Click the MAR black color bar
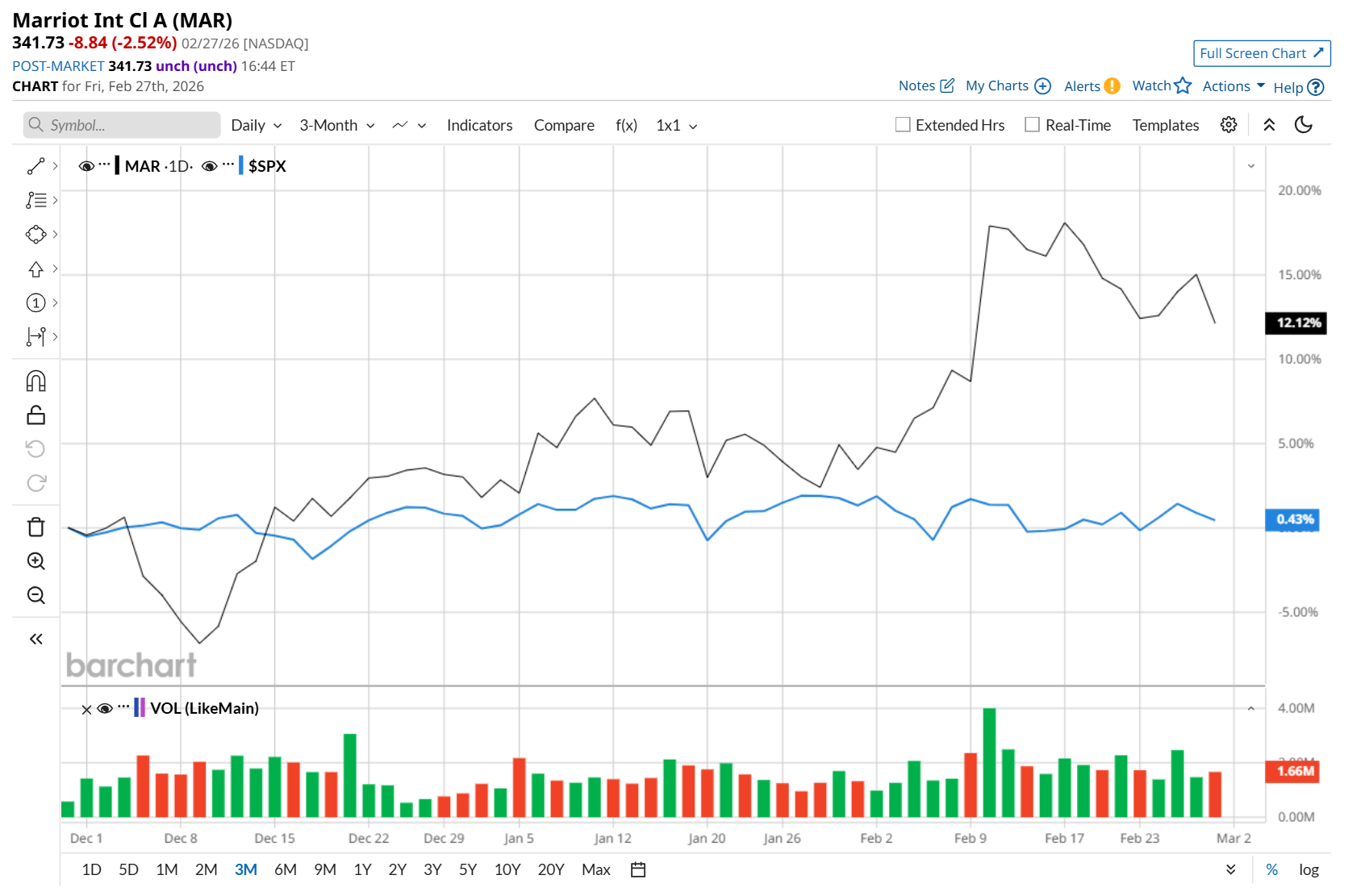 (117, 165)
